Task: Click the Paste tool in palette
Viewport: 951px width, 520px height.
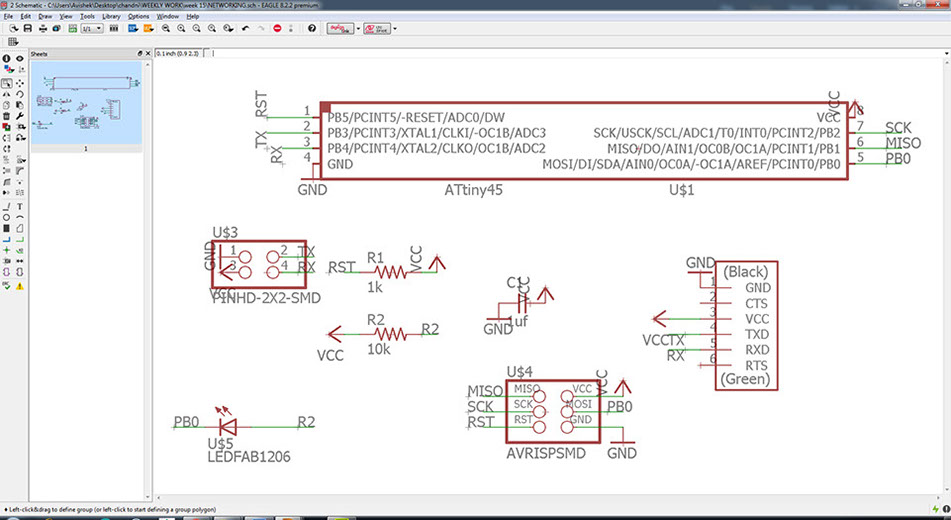Action: [x=20, y=105]
